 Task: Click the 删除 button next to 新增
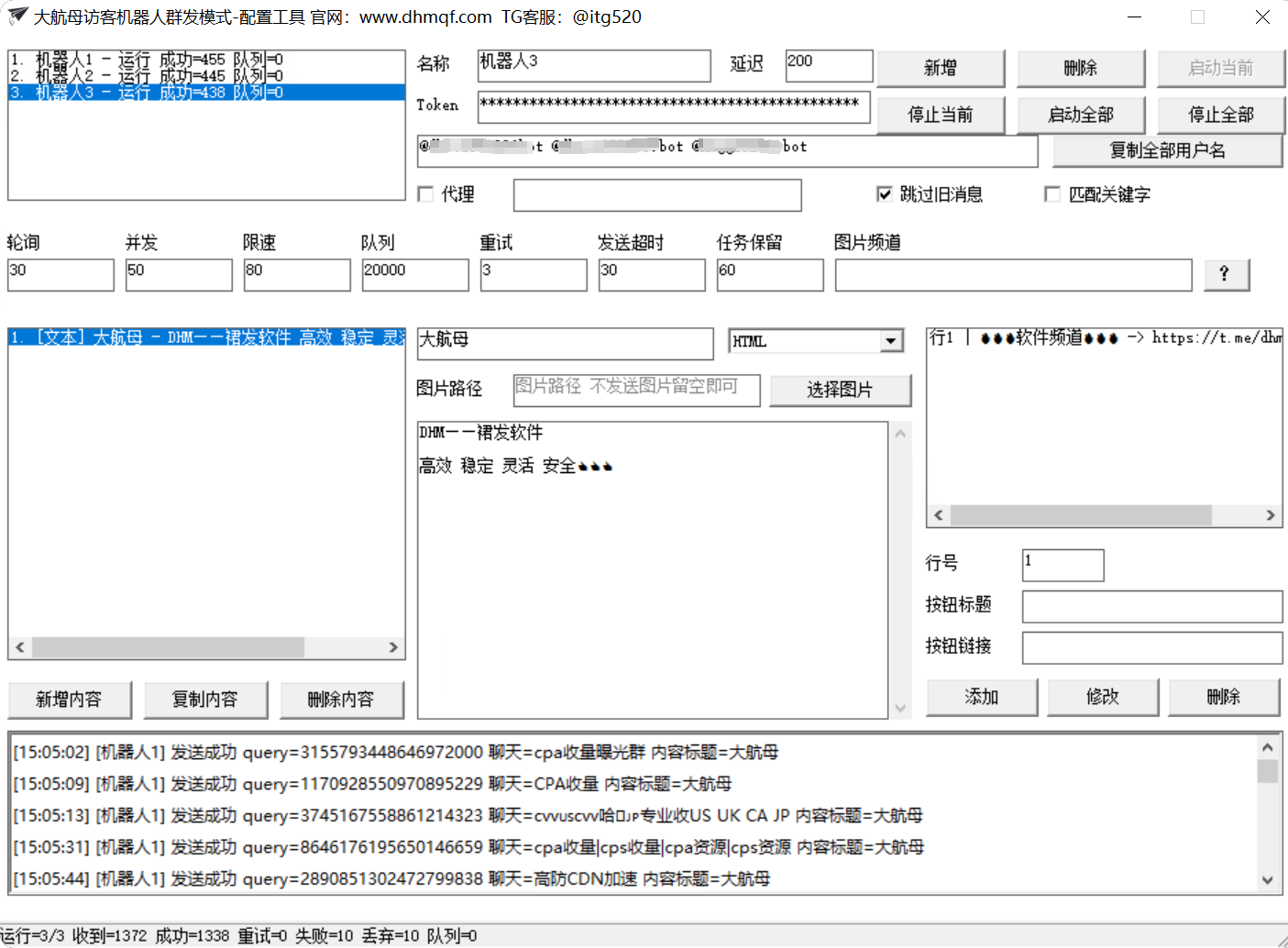pos(1081,68)
